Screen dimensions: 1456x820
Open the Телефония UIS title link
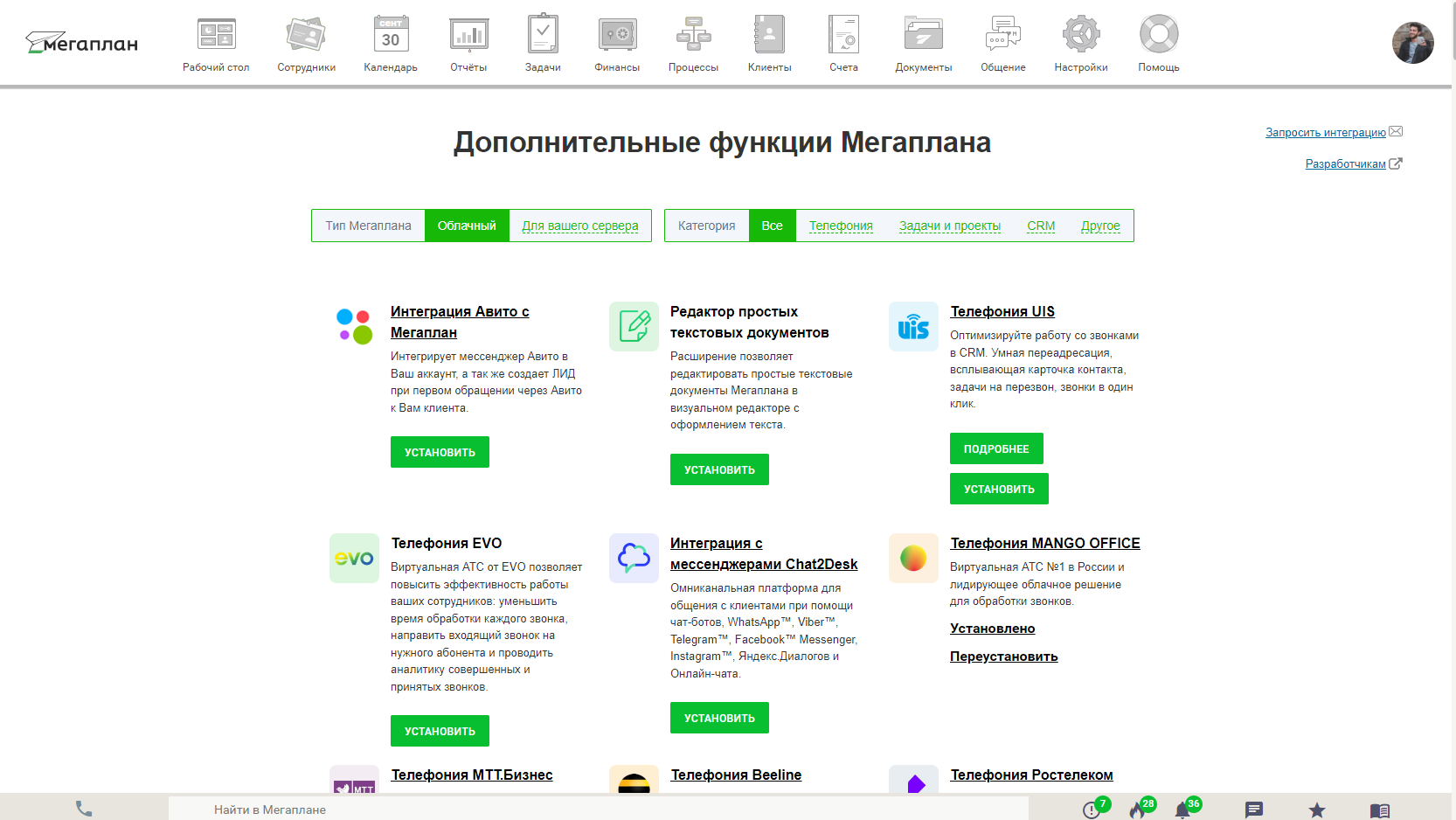[x=1002, y=311]
